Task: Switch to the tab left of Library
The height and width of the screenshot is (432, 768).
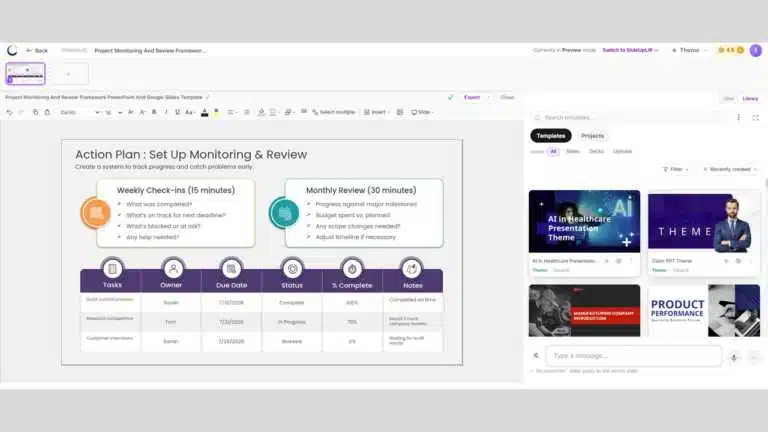Action: 729,98
